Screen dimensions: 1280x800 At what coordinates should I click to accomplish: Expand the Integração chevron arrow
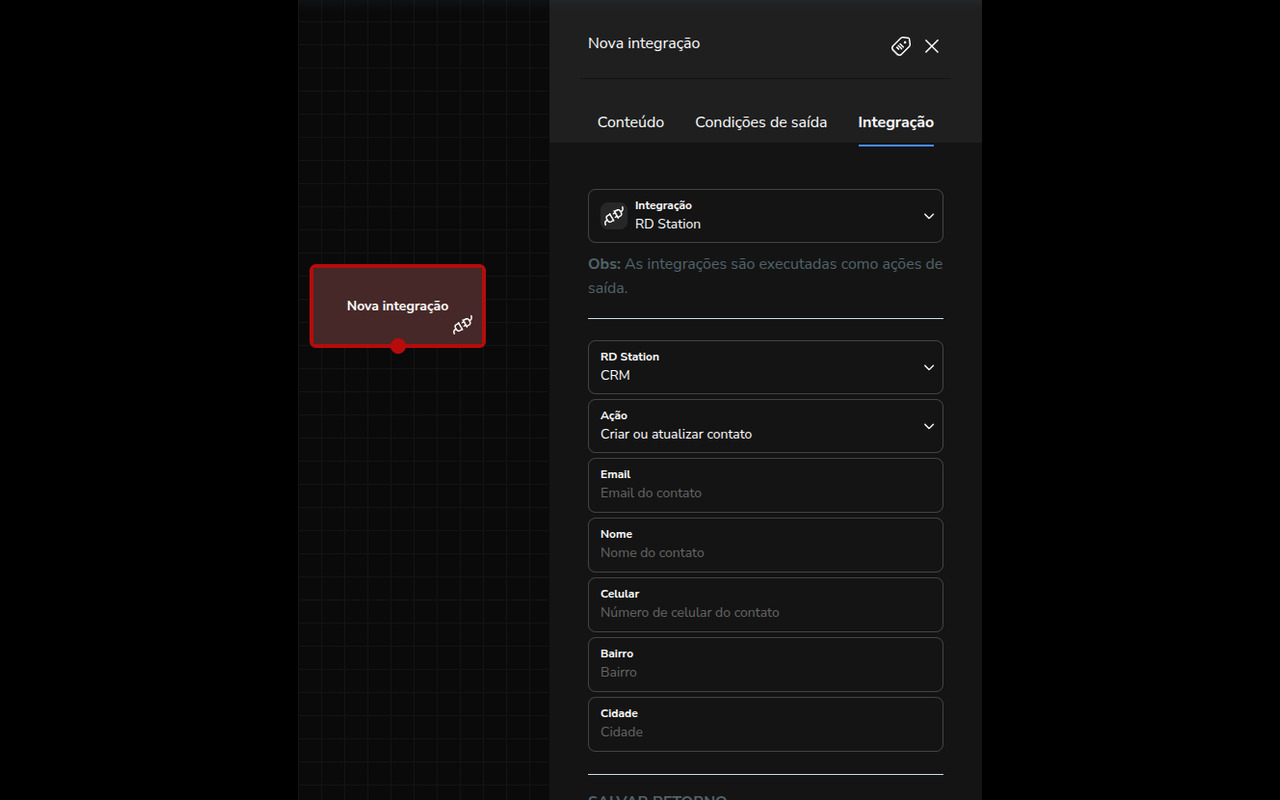(928, 216)
